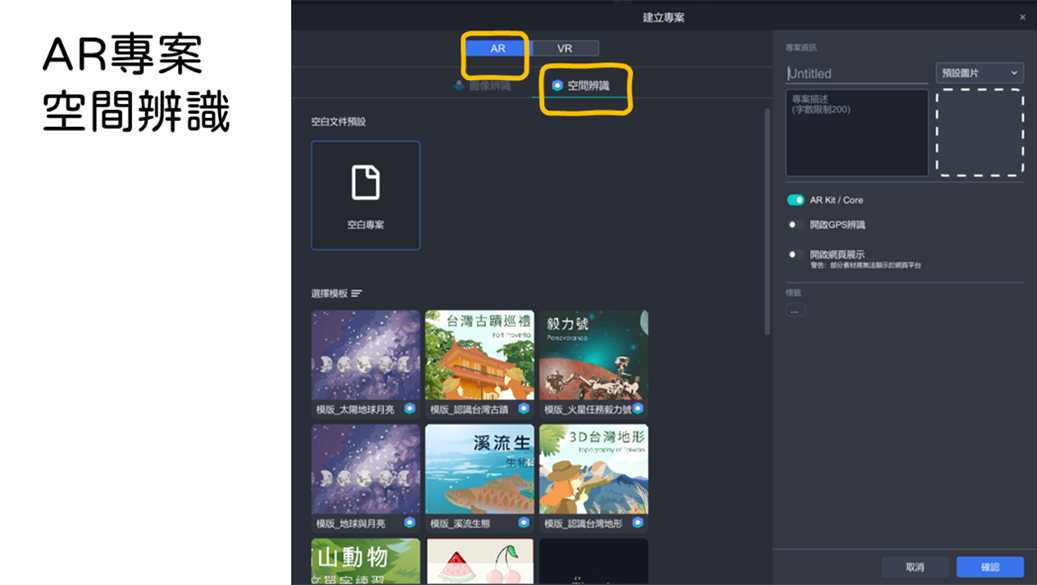
Task: Click the tags ellipsis button under 標籤
Action: [x=795, y=310]
